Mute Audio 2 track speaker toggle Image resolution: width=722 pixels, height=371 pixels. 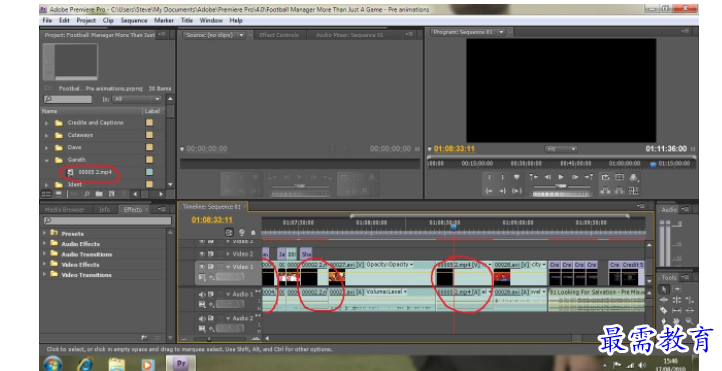[202, 318]
